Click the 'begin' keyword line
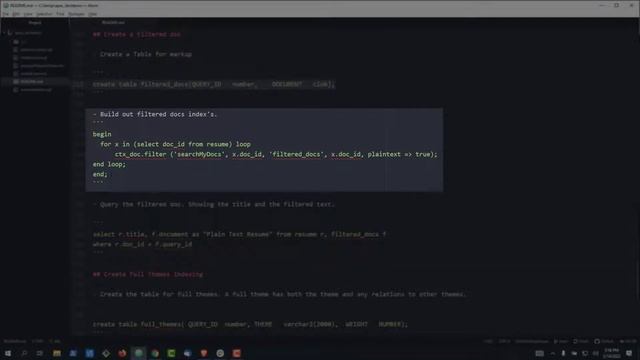 [102, 134]
